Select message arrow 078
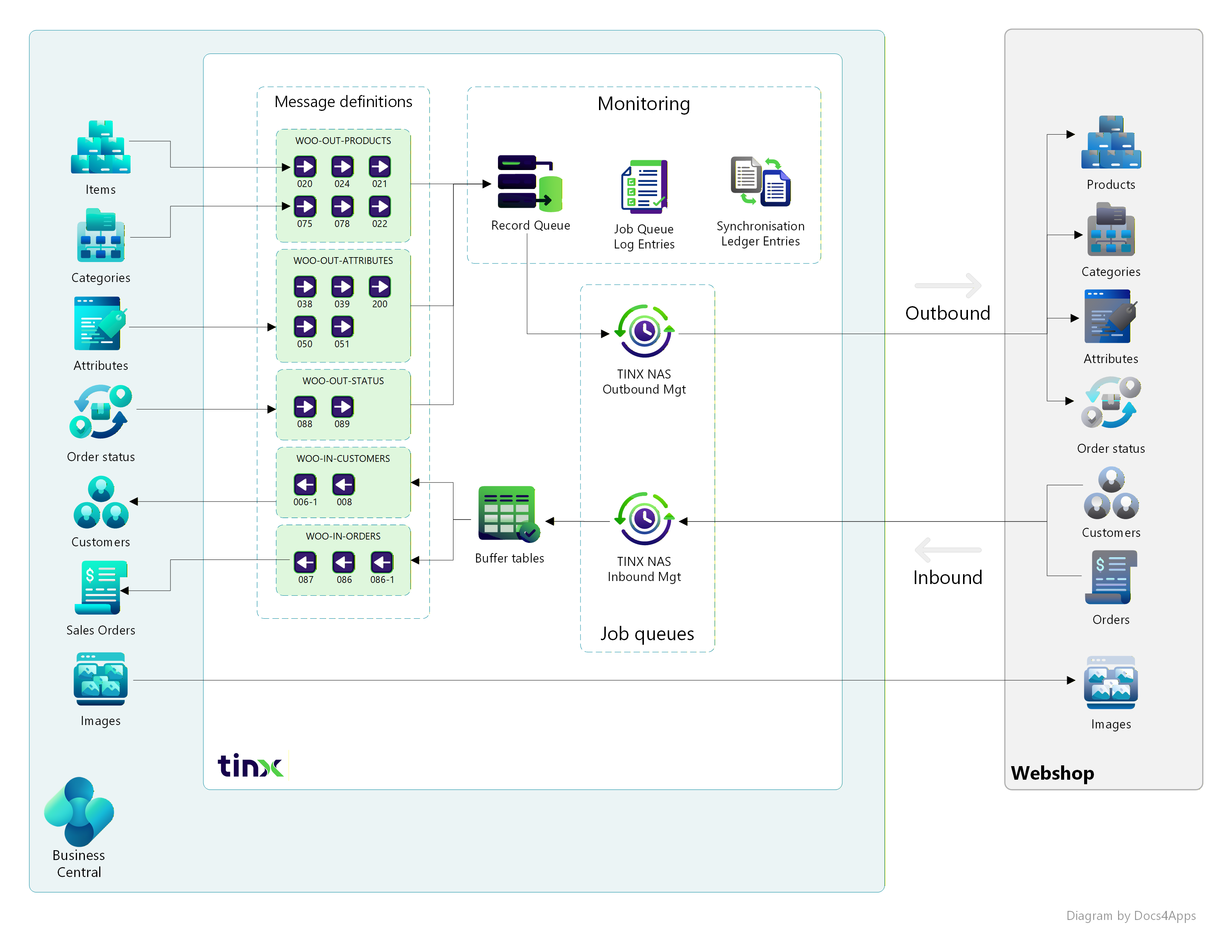The image size is (1232, 952). click(342, 206)
